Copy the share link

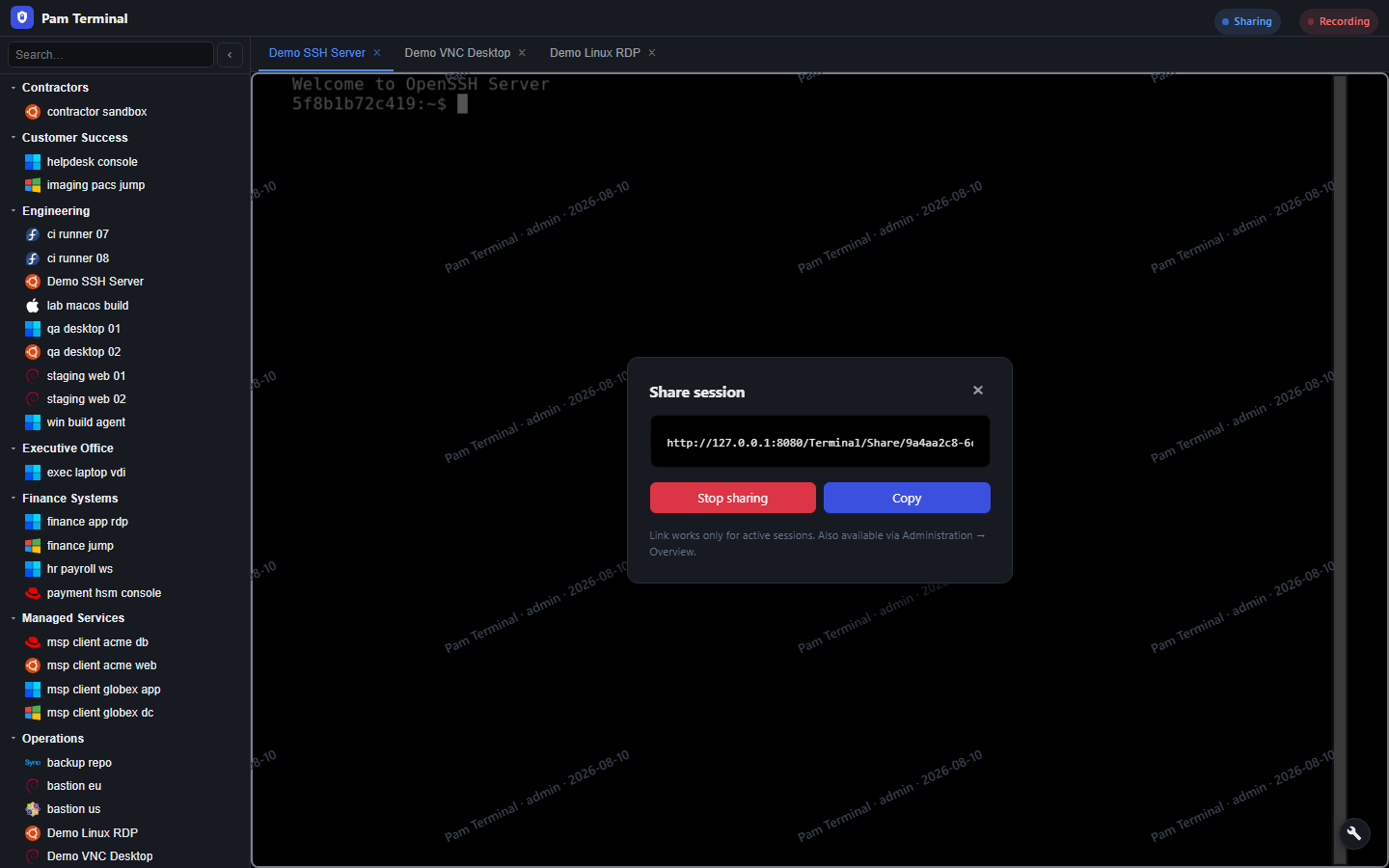(x=907, y=498)
